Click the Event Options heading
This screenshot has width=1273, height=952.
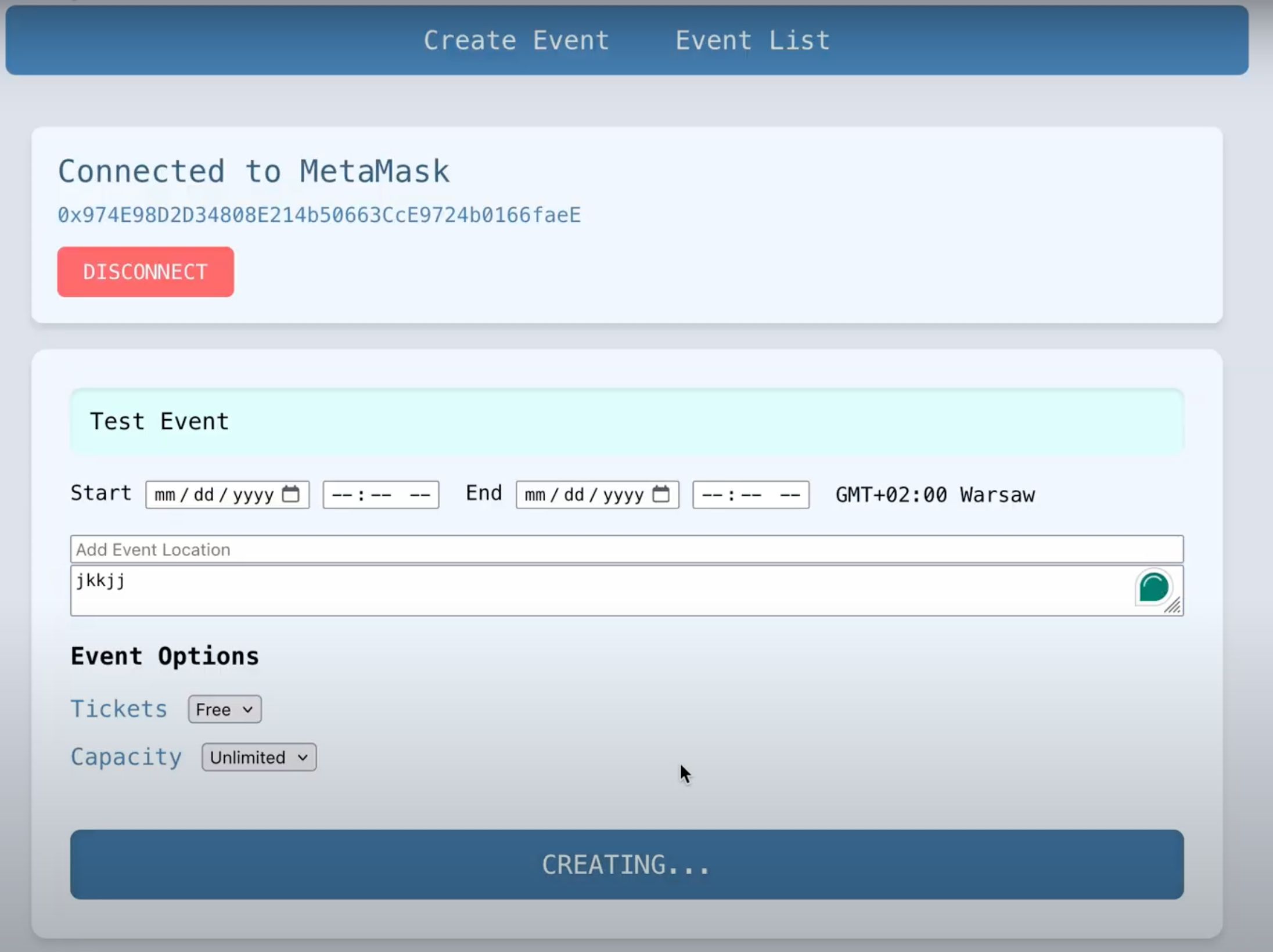point(165,657)
